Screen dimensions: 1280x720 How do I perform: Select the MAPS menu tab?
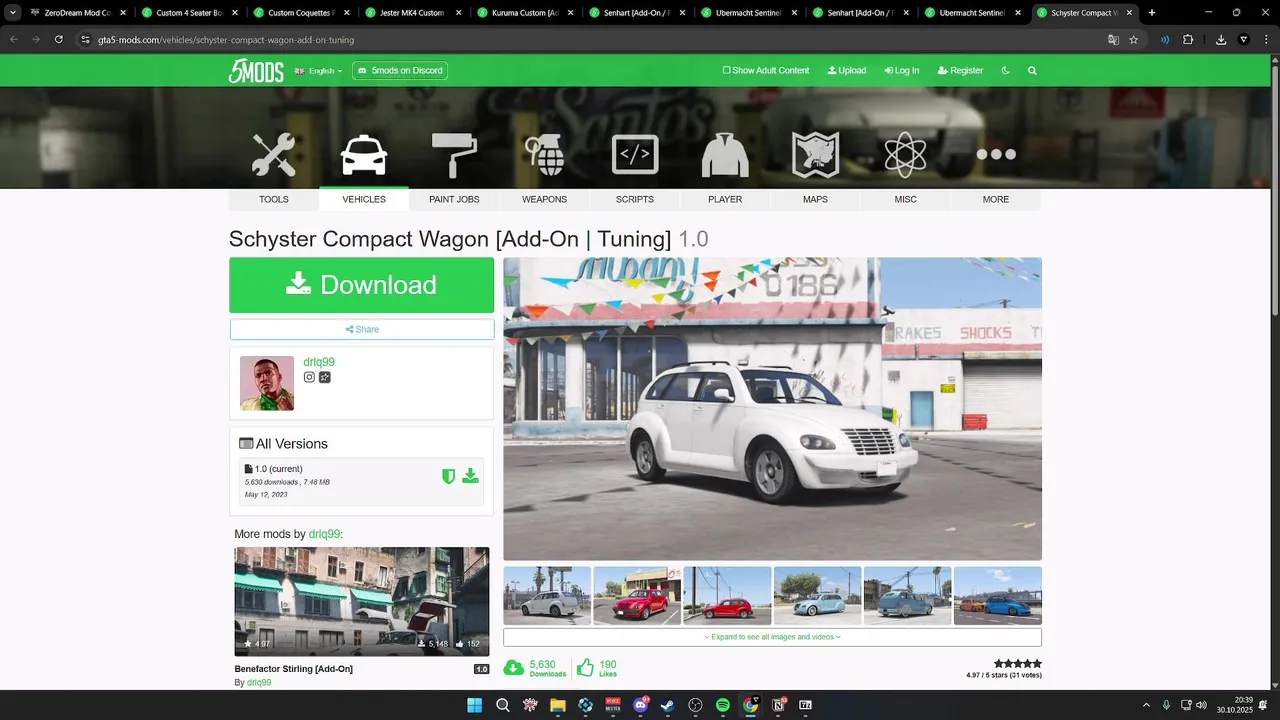815,199
